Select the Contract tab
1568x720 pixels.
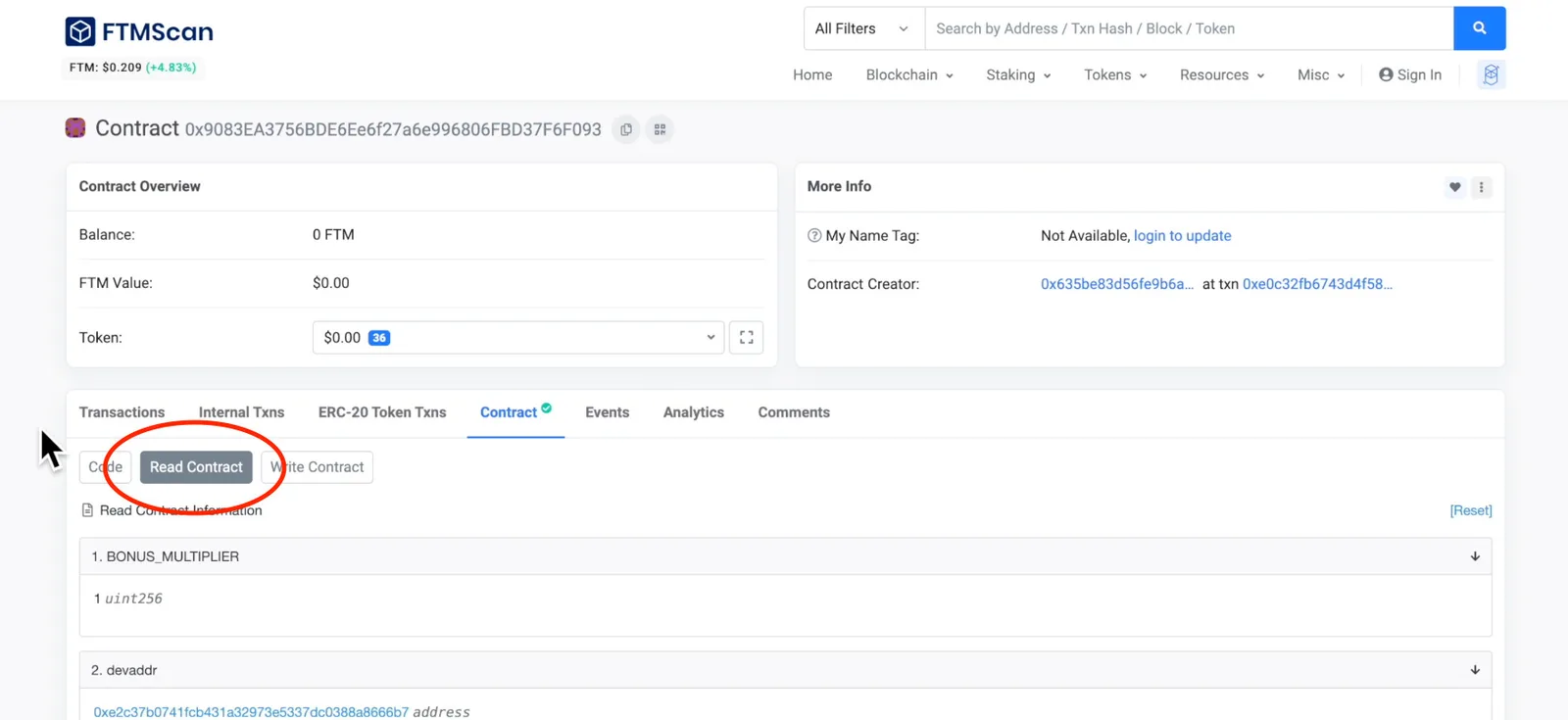point(515,413)
